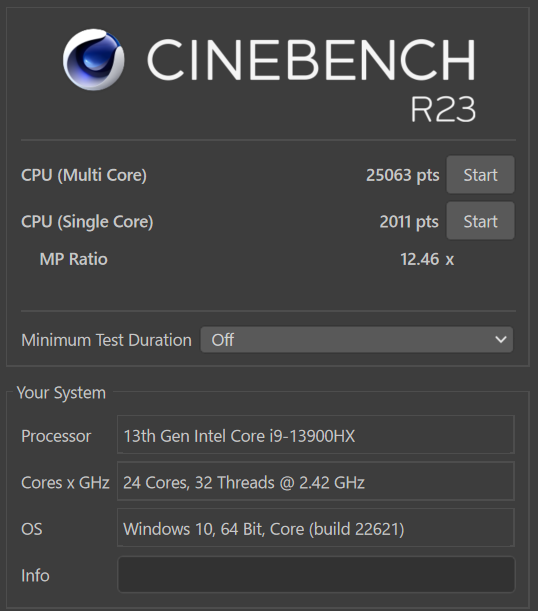
Task: Click the R23 version label
Action: pyautogui.click(x=443, y=109)
